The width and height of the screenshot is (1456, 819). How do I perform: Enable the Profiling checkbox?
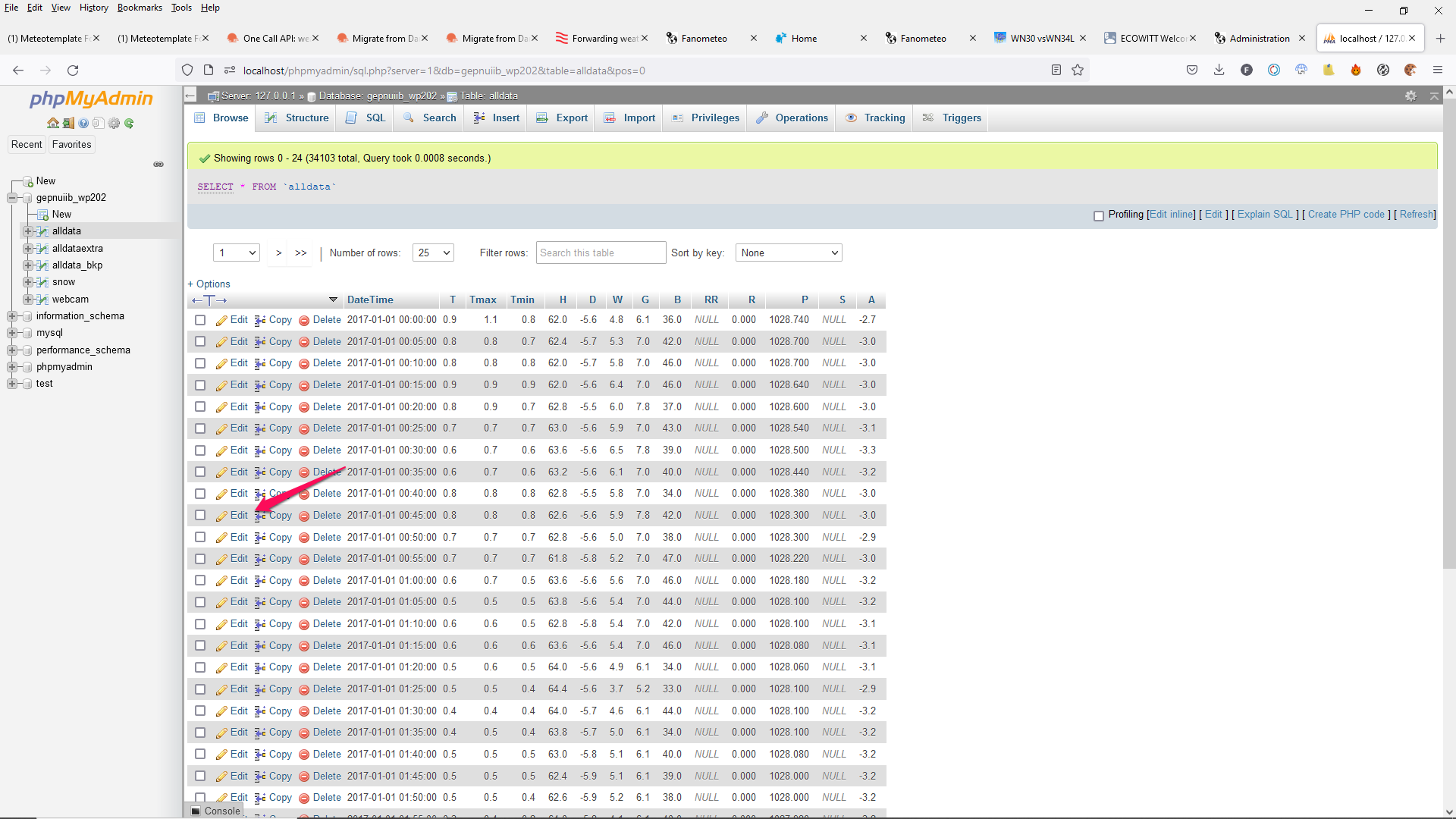coord(1100,216)
